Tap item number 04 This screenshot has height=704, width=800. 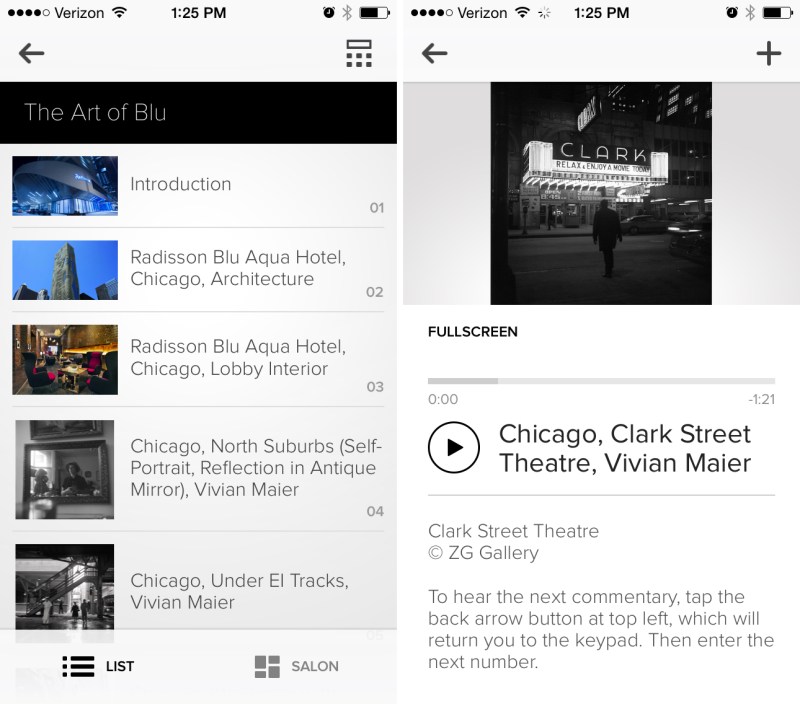pyautogui.click(x=375, y=511)
